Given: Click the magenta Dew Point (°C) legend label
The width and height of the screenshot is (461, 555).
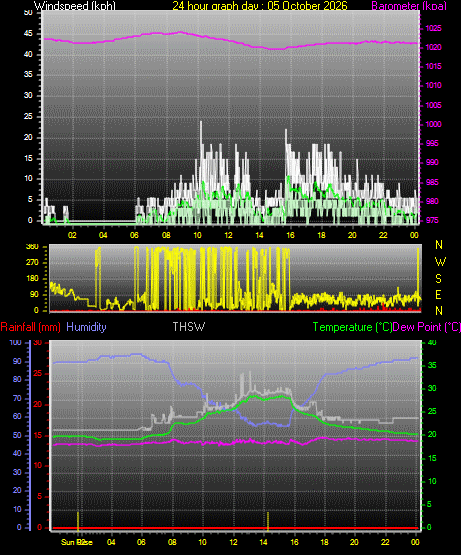Looking at the screenshot, I should (x=427, y=327).
